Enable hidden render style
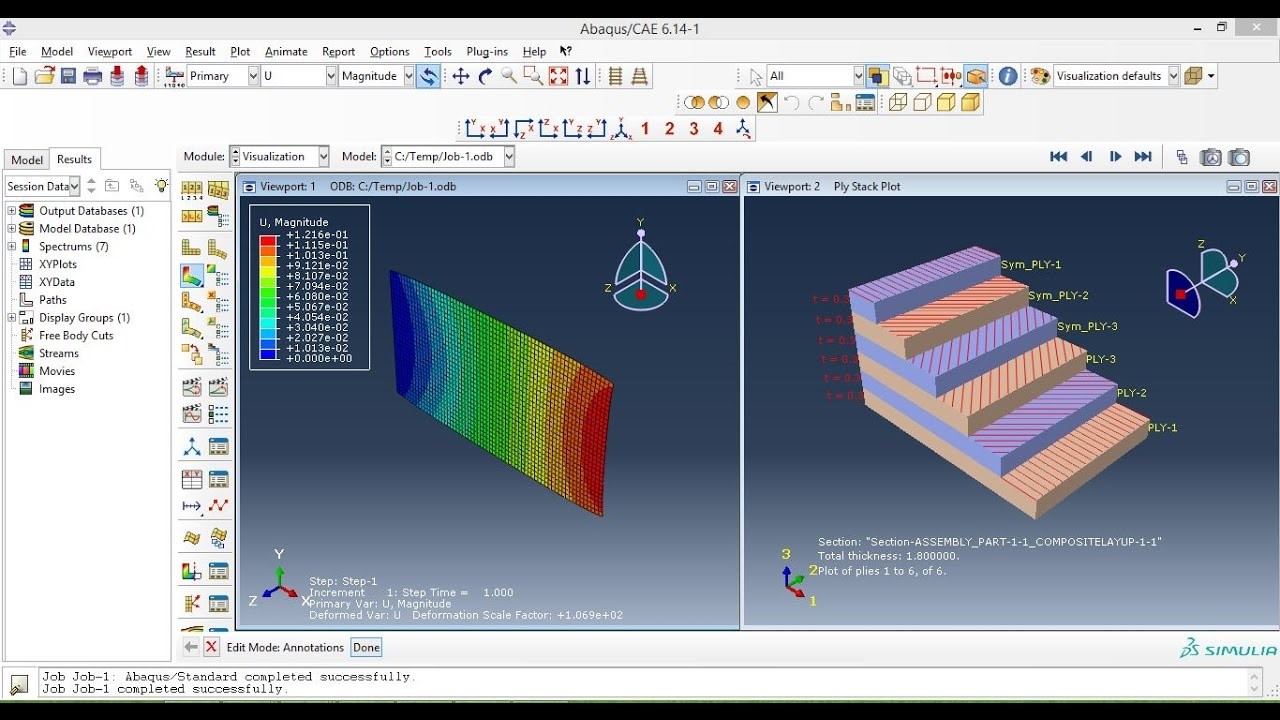The image size is (1280, 720). coord(922,102)
